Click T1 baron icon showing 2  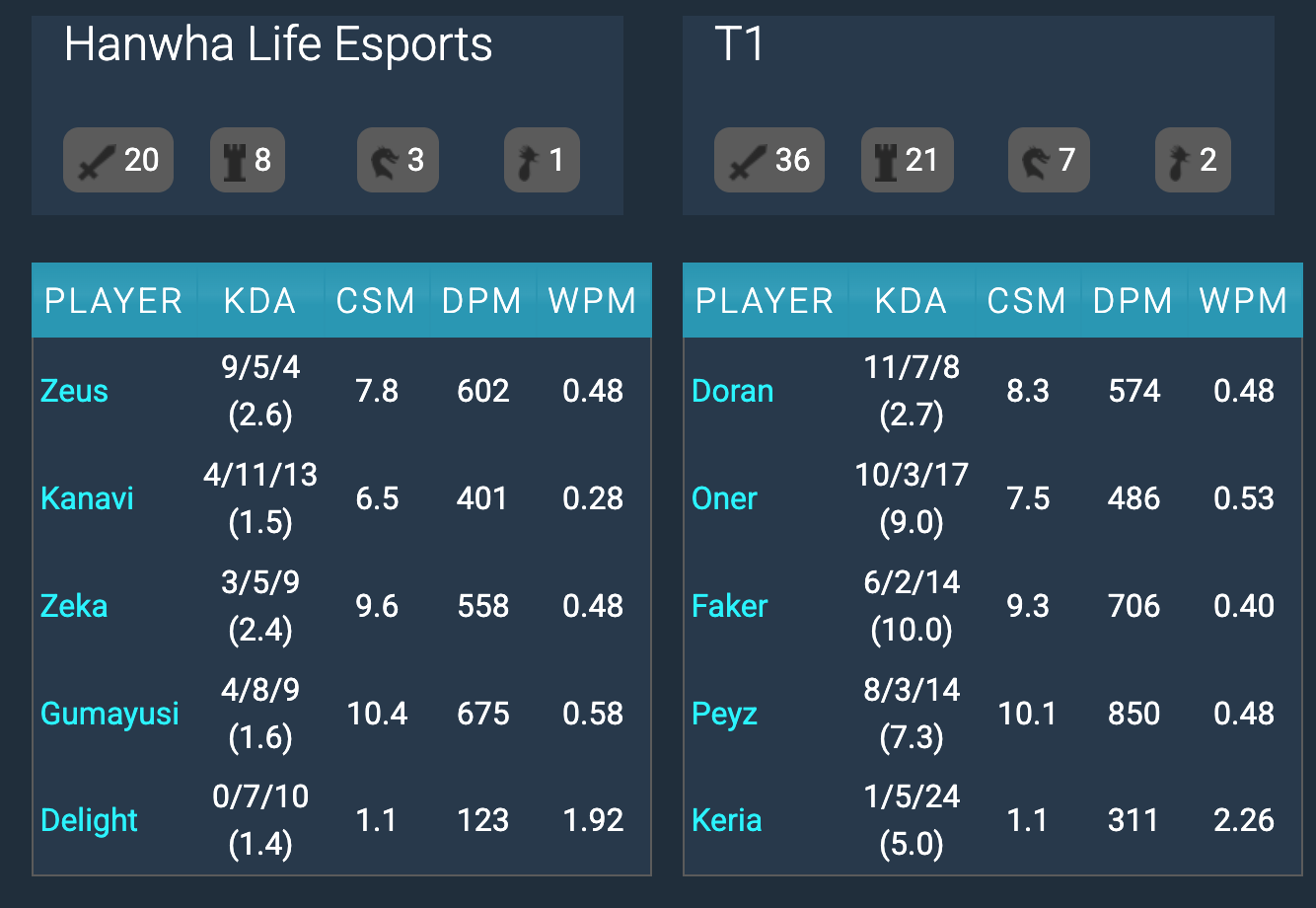1180,160
